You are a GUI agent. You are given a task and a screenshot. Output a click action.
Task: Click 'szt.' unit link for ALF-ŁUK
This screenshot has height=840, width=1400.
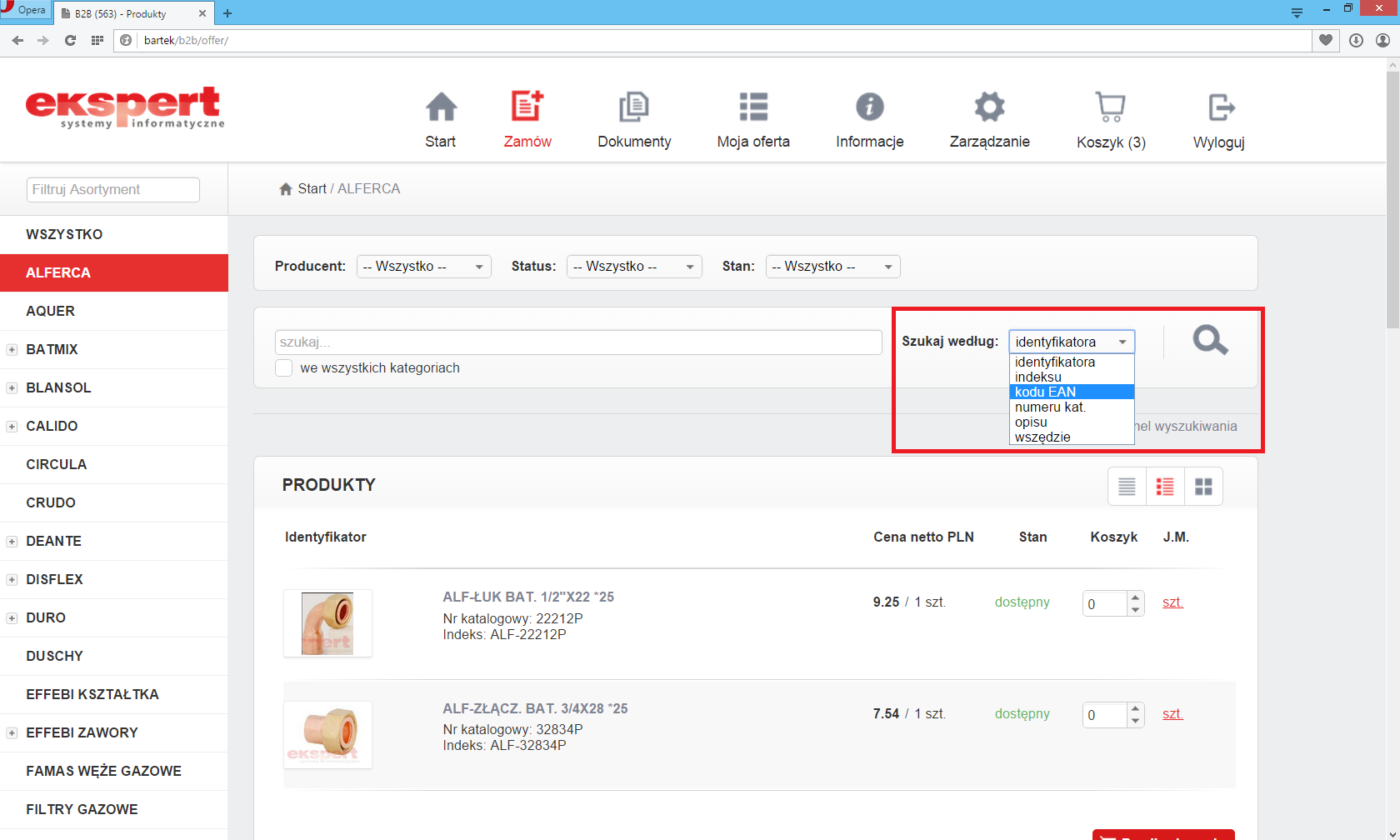click(x=1172, y=602)
